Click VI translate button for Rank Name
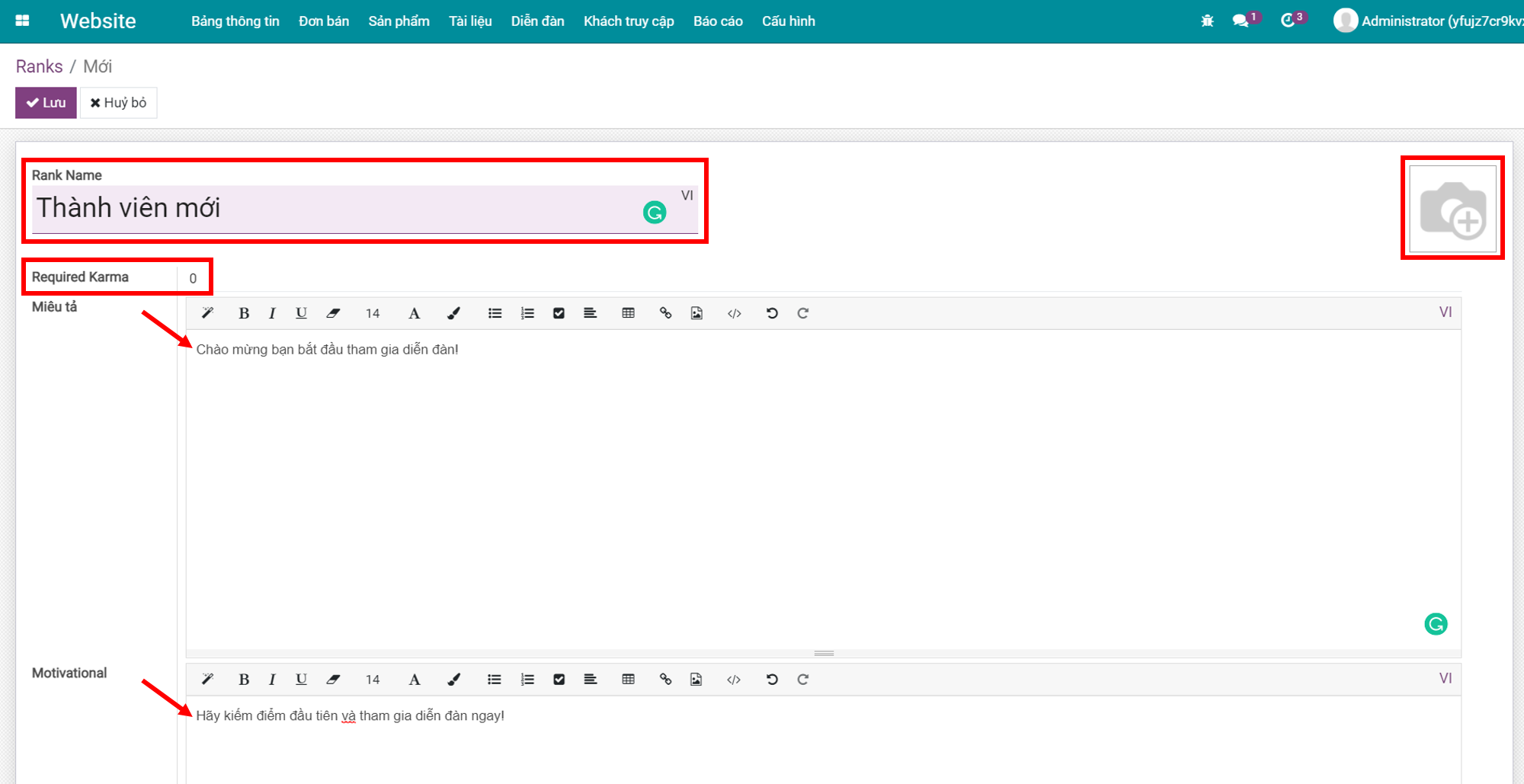This screenshot has height=784, width=1524. coord(687,195)
